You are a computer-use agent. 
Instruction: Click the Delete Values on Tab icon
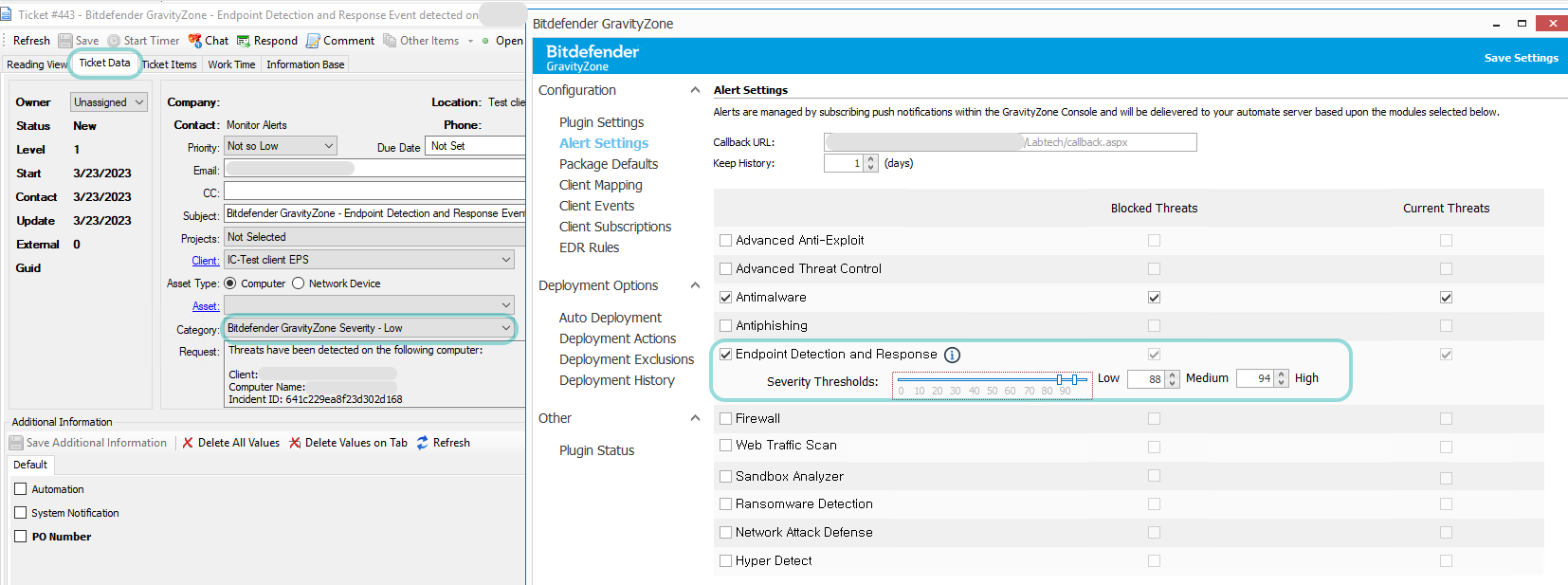tap(295, 443)
